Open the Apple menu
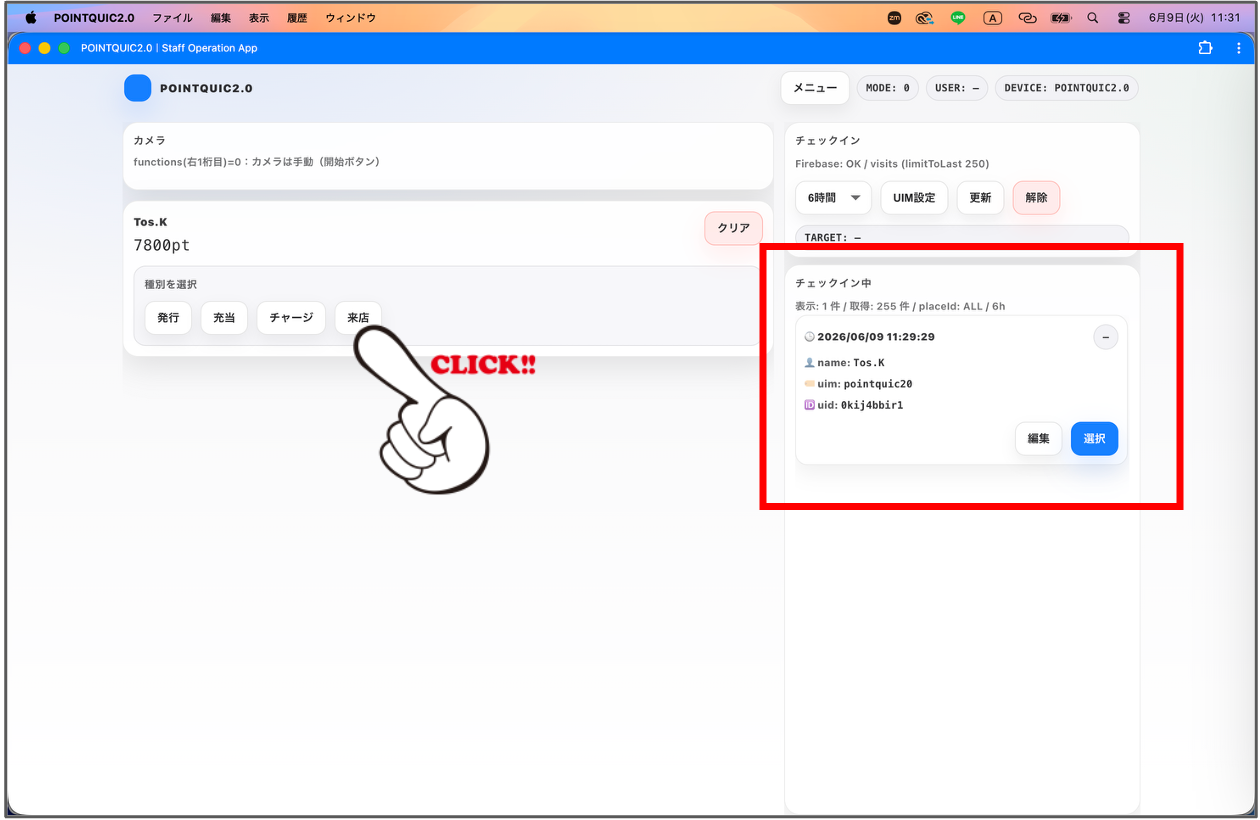This screenshot has height=820, width=1260. [x=30, y=18]
